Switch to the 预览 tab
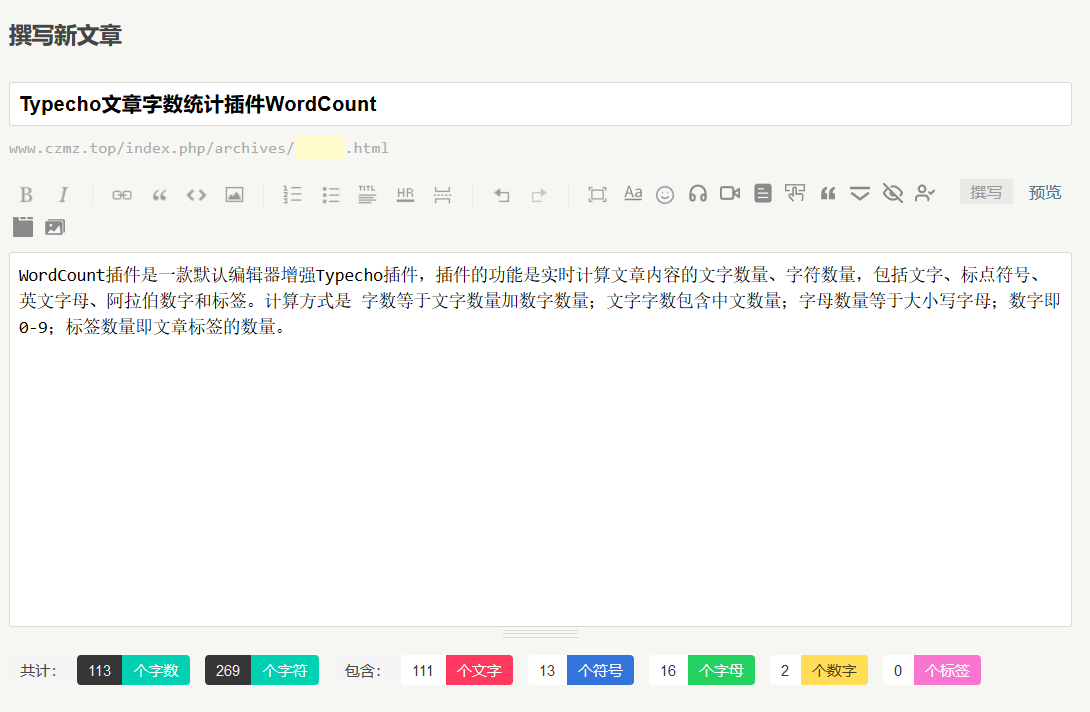1090x712 pixels. [x=1045, y=192]
